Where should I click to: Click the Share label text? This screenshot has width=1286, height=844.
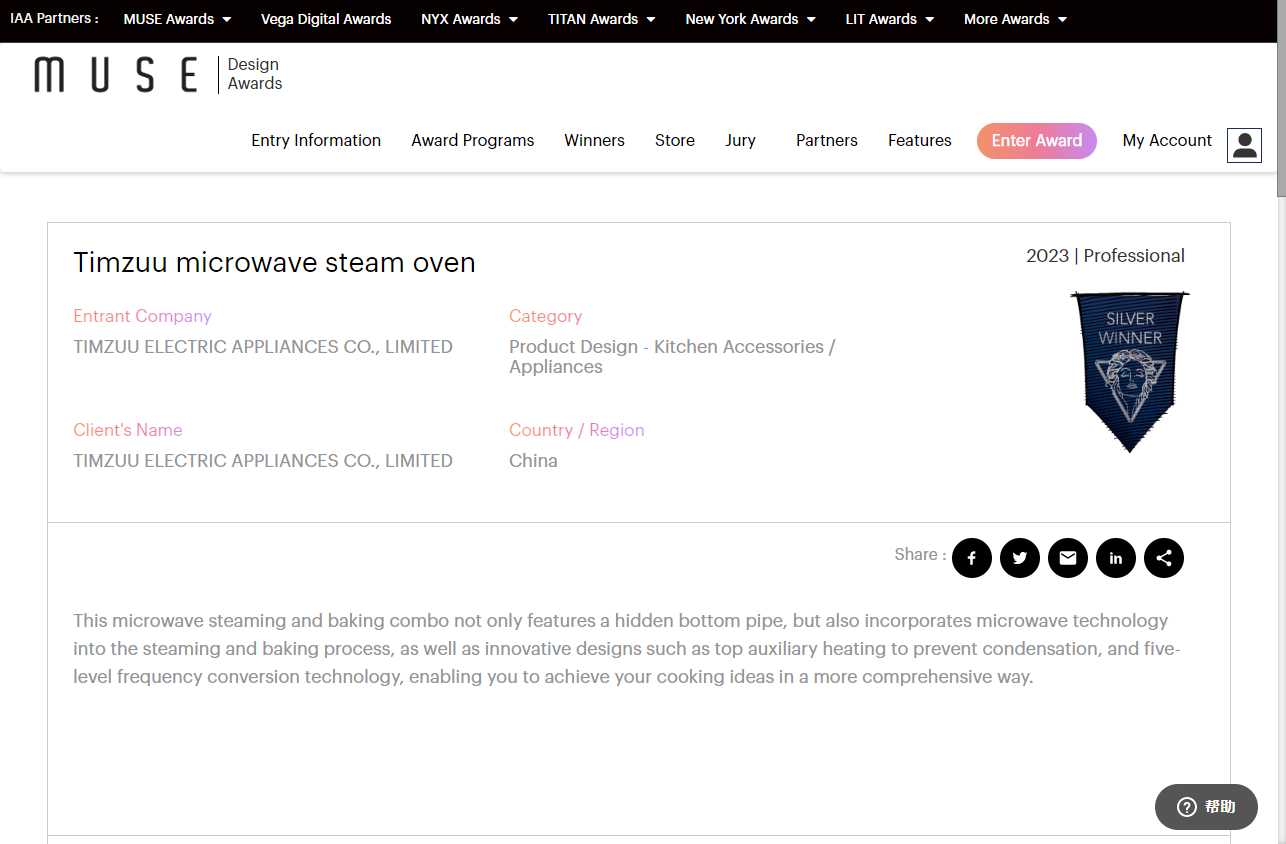pyautogui.click(x=920, y=554)
